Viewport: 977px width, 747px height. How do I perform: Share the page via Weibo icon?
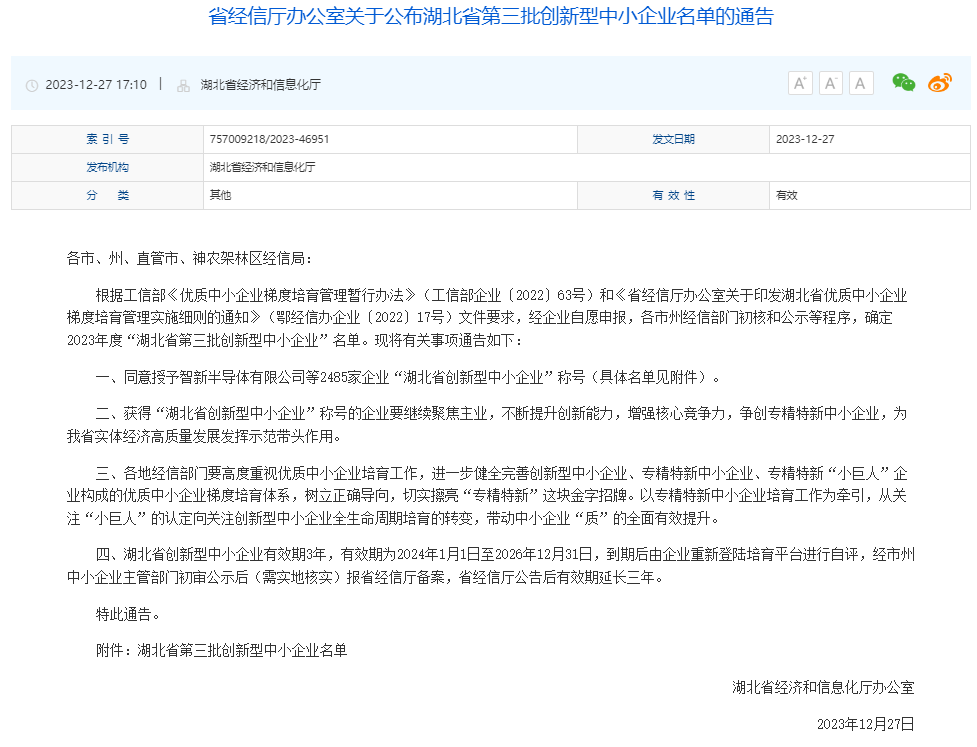940,83
